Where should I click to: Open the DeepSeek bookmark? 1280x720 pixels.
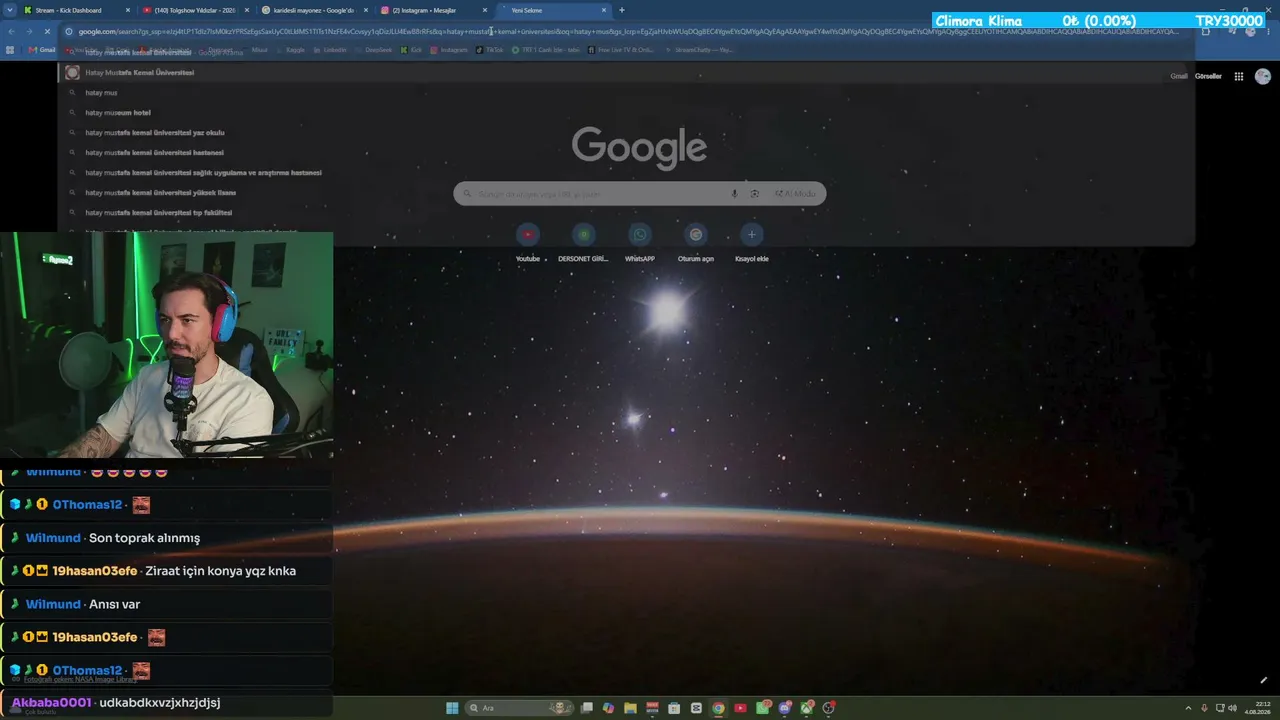click(375, 49)
